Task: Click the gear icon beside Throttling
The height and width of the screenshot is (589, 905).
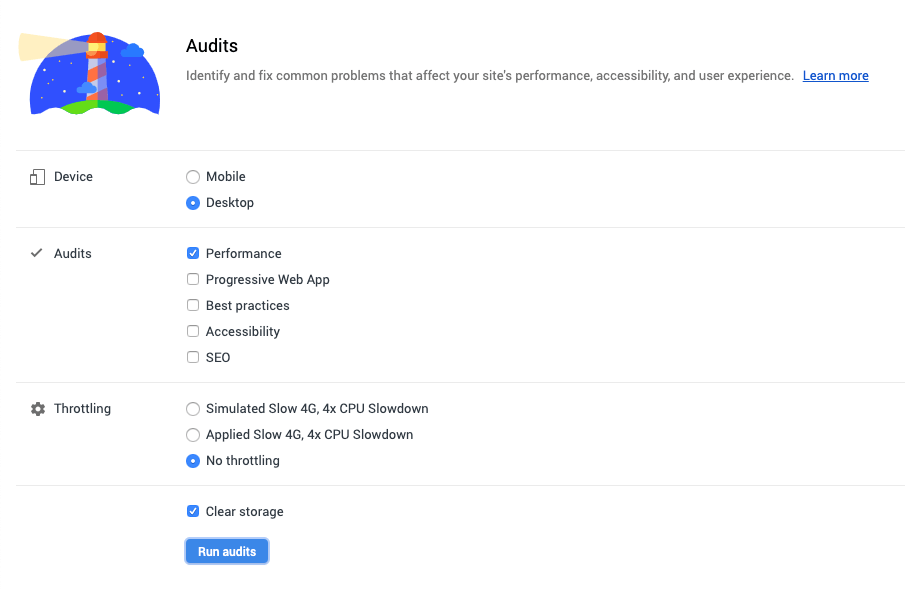Action: pos(36,408)
